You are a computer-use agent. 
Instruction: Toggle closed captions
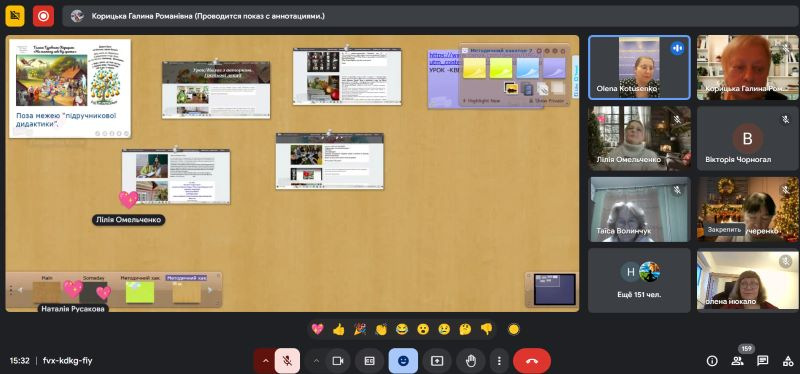pos(369,361)
